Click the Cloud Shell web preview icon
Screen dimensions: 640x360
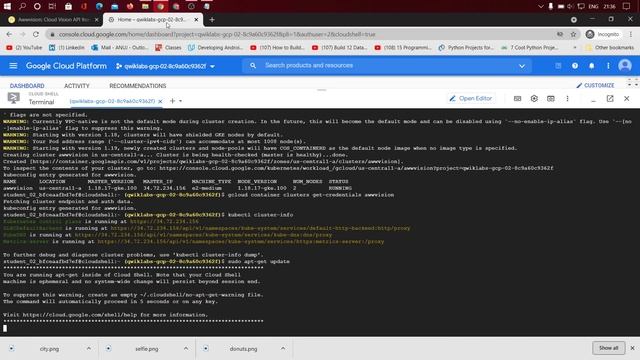551,98
